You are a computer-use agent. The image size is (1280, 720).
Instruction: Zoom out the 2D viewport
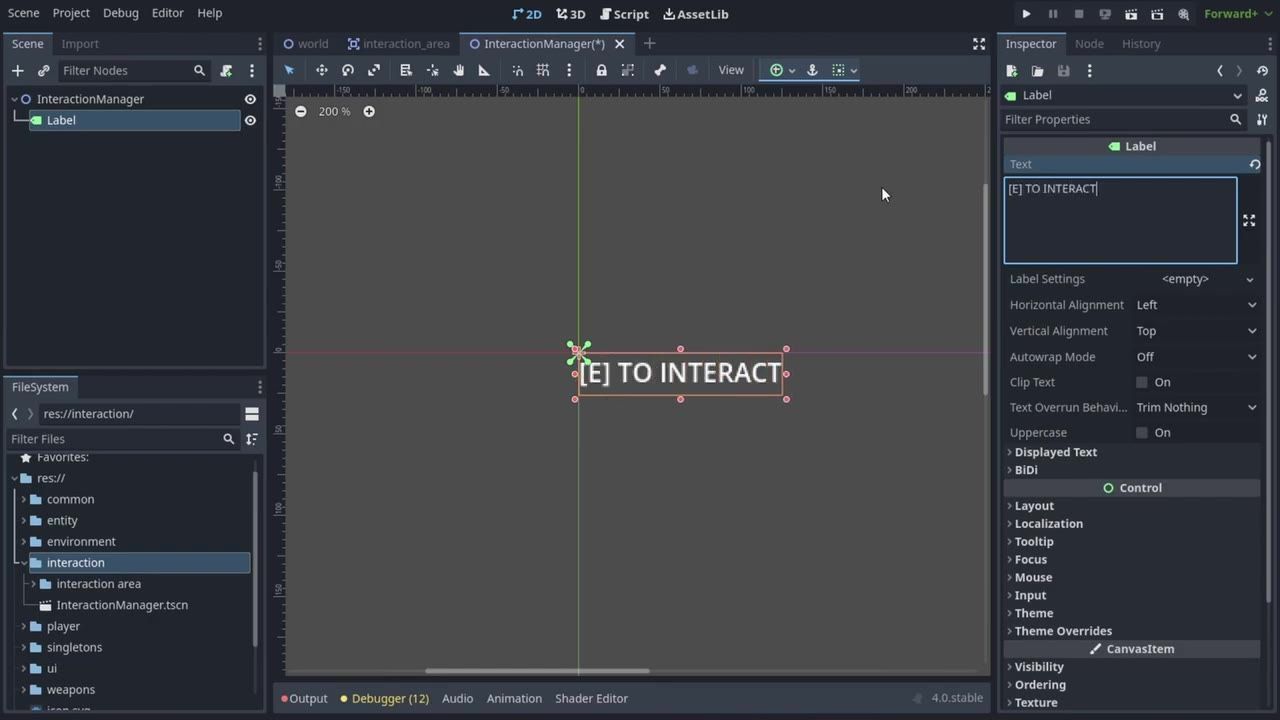[x=301, y=111]
